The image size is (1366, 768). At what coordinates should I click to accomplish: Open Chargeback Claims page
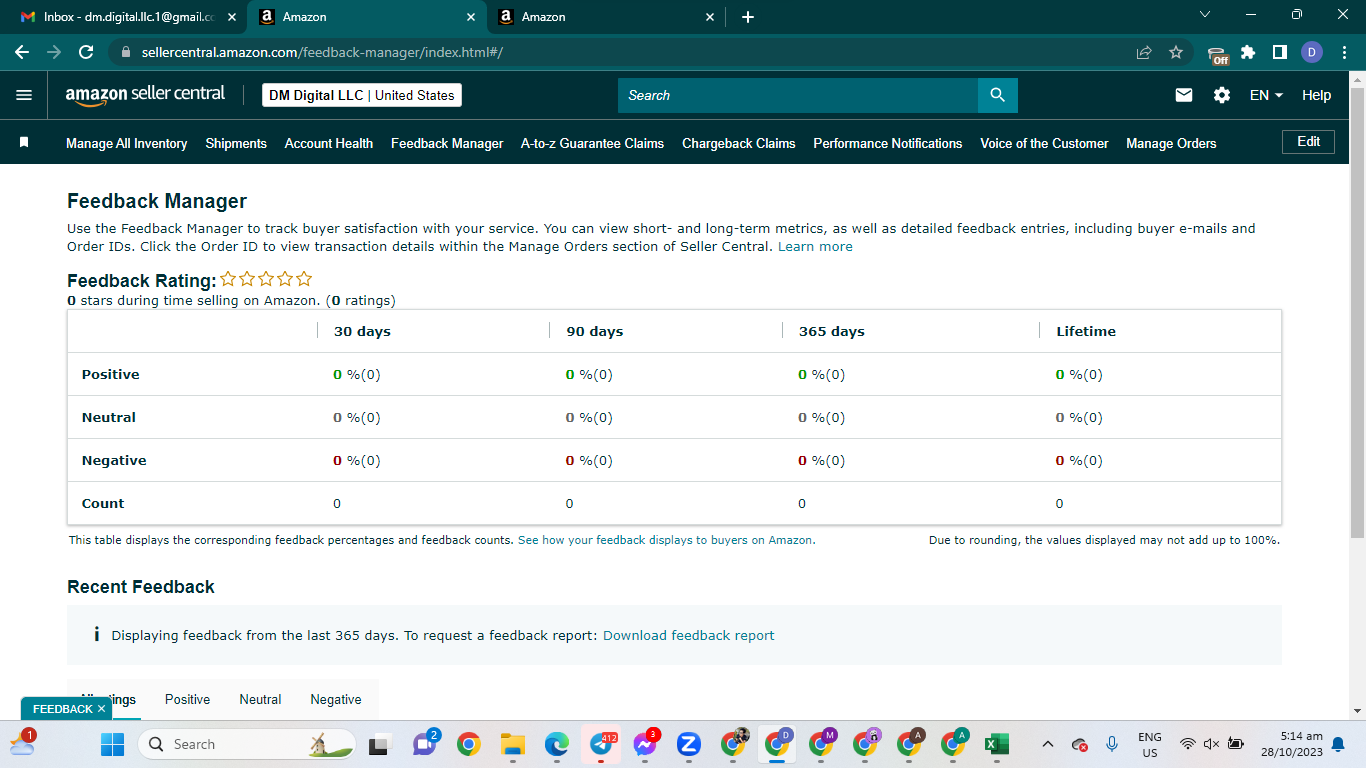(739, 143)
